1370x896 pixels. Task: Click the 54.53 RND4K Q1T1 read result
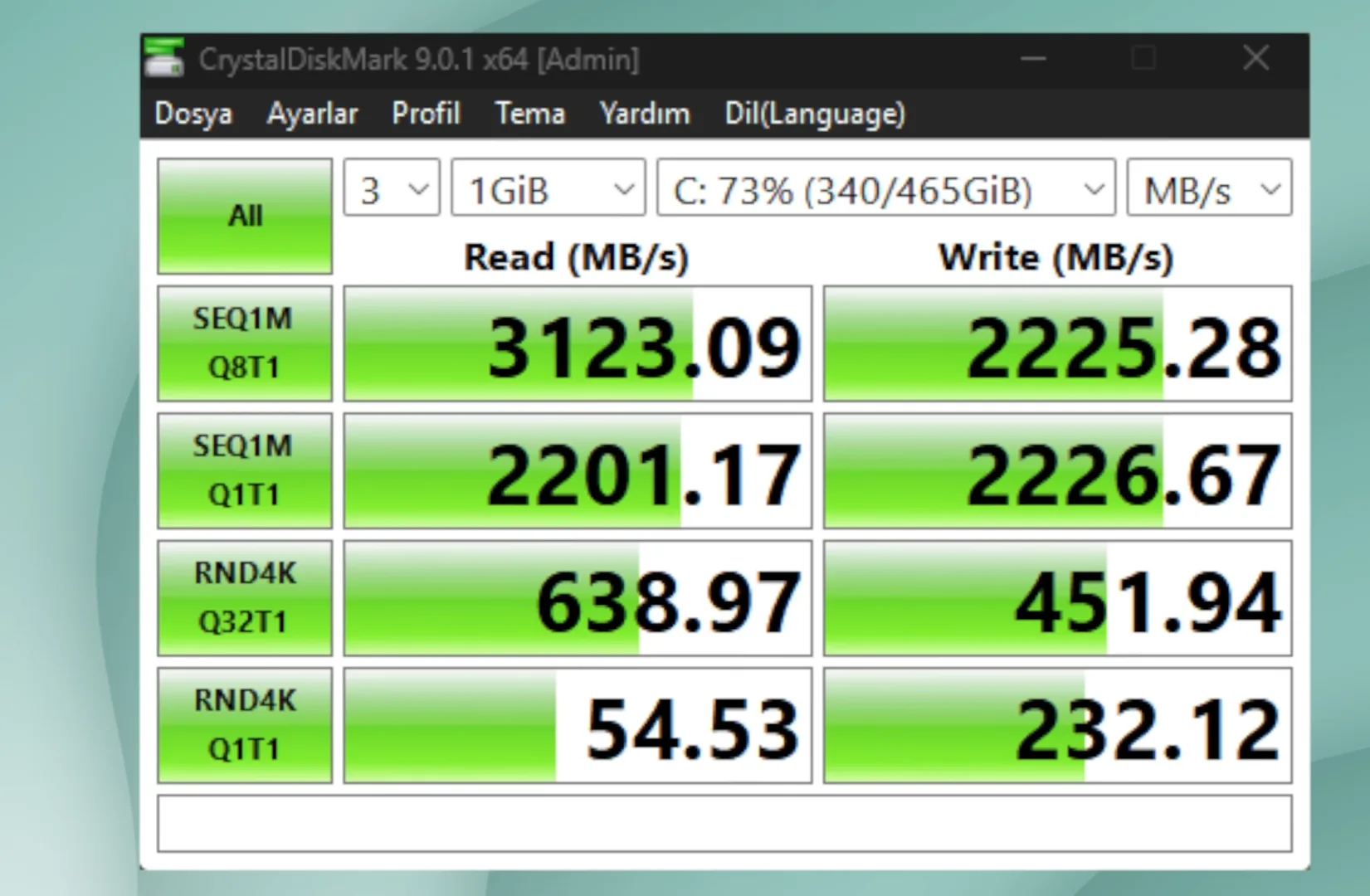pos(578,725)
